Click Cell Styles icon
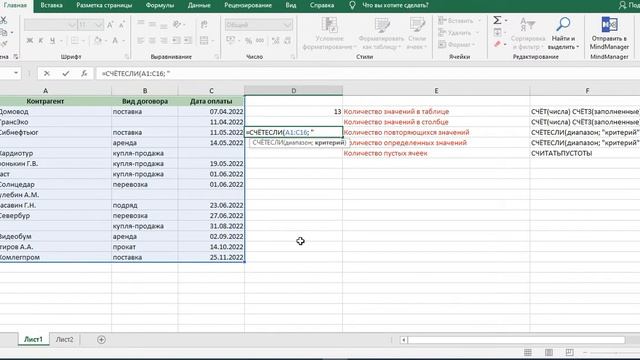The width and height of the screenshot is (640, 360). click(417, 24)
